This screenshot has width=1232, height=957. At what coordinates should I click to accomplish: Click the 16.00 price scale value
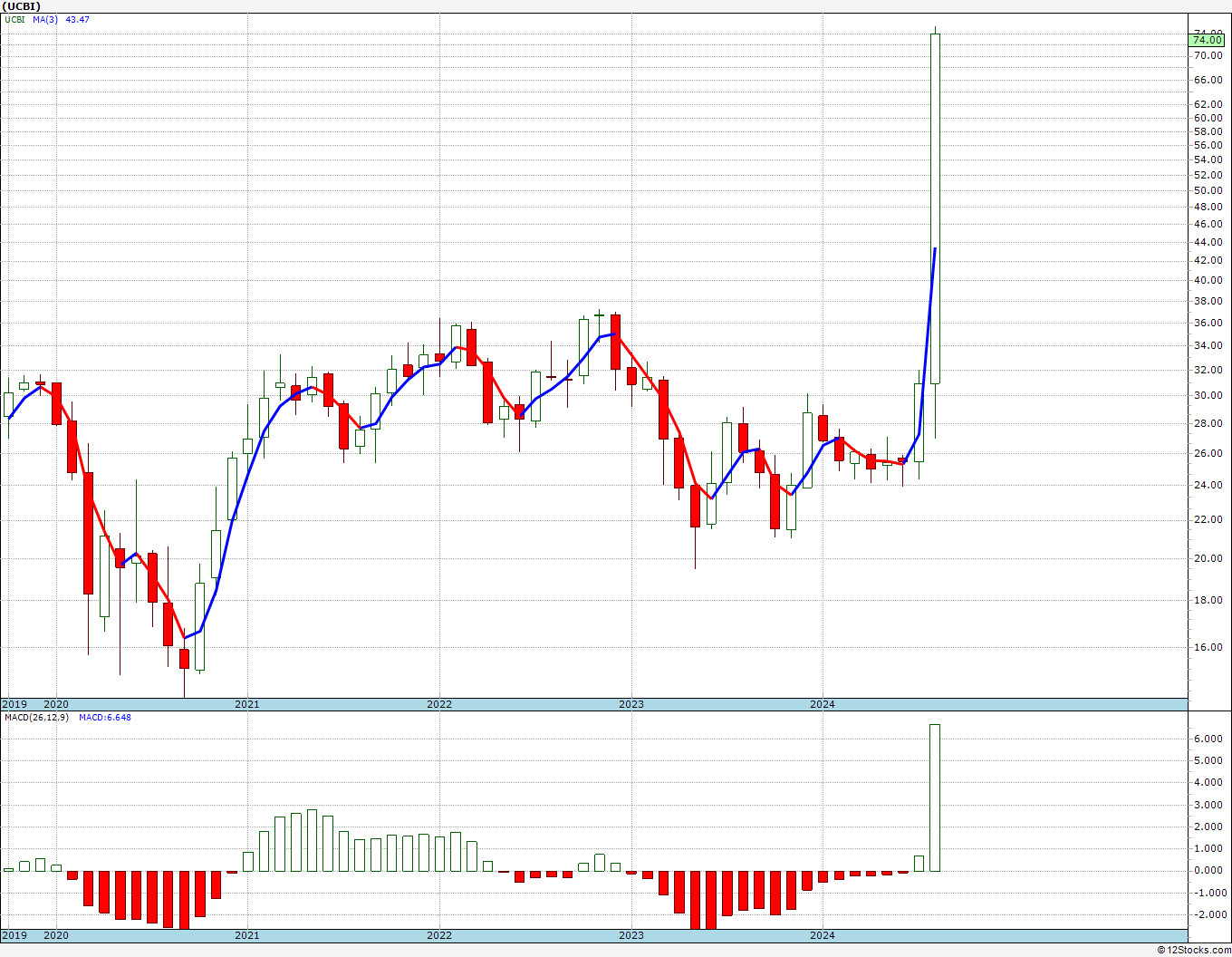(x=1208, y=647)
